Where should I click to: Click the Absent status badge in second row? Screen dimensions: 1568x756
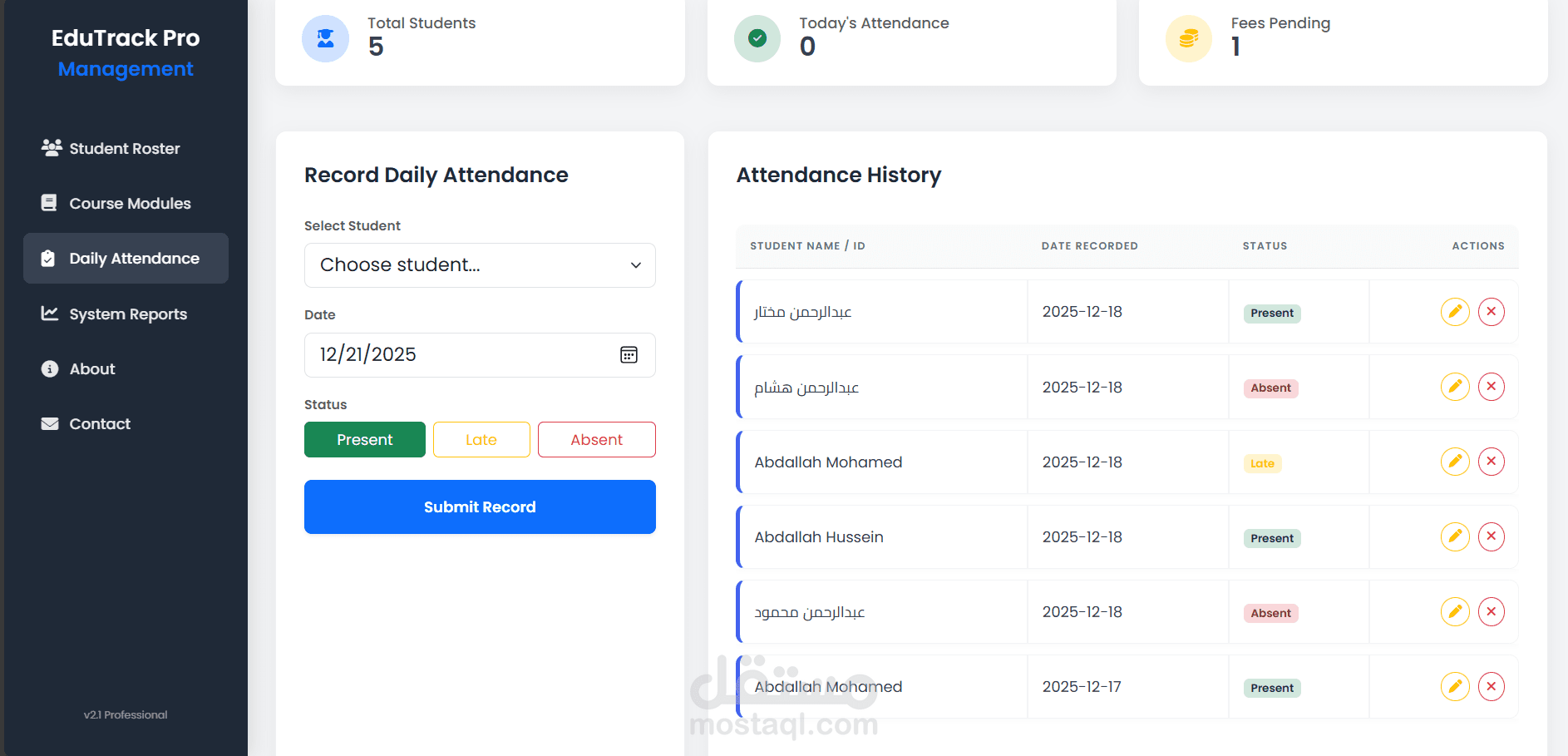[x=1271, y=388]
